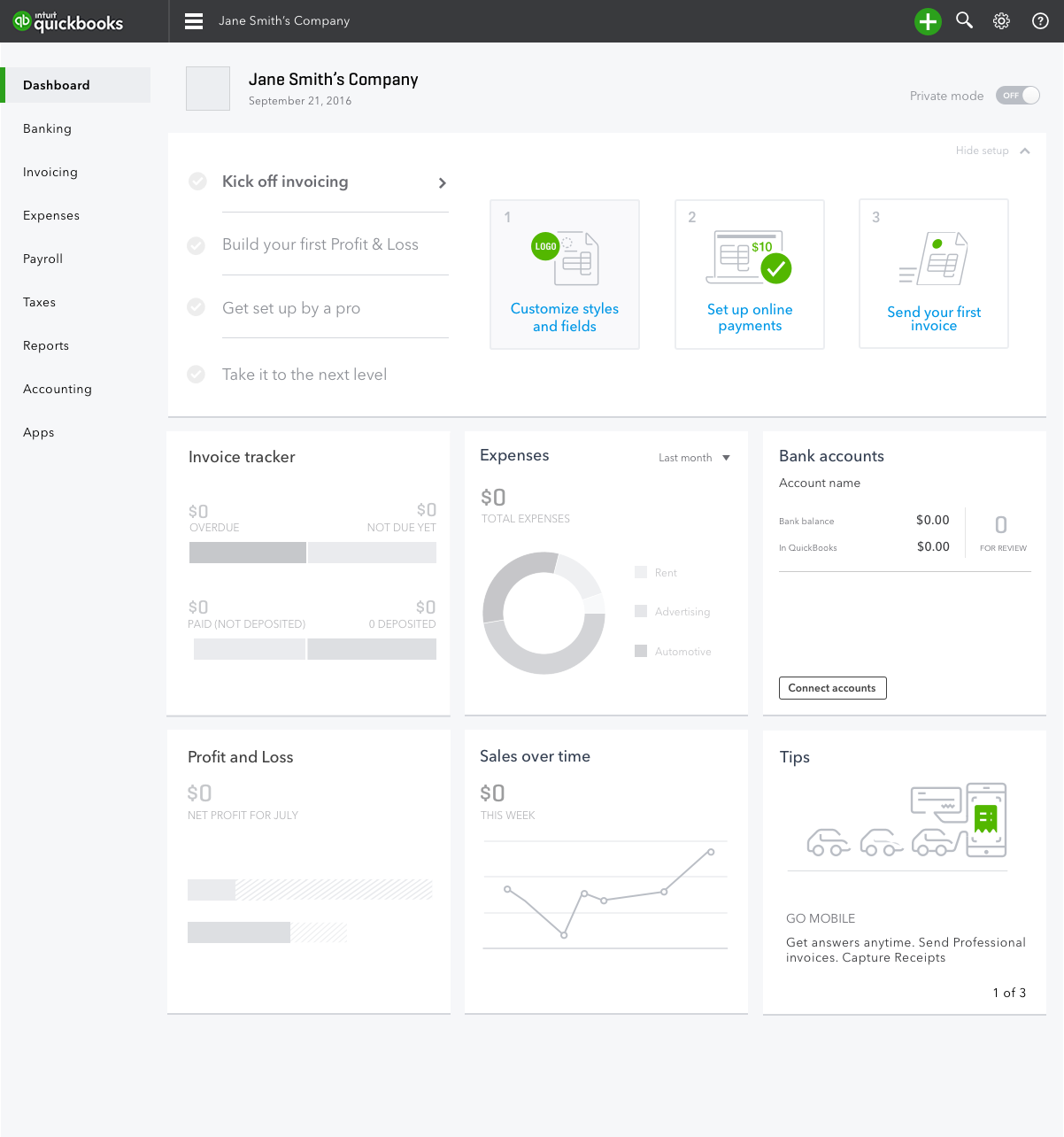This screenshot has width=1064, height=1137.
Task: Open Payroll in sidebar
Action: pyautogui.click(x=42, y=259)
